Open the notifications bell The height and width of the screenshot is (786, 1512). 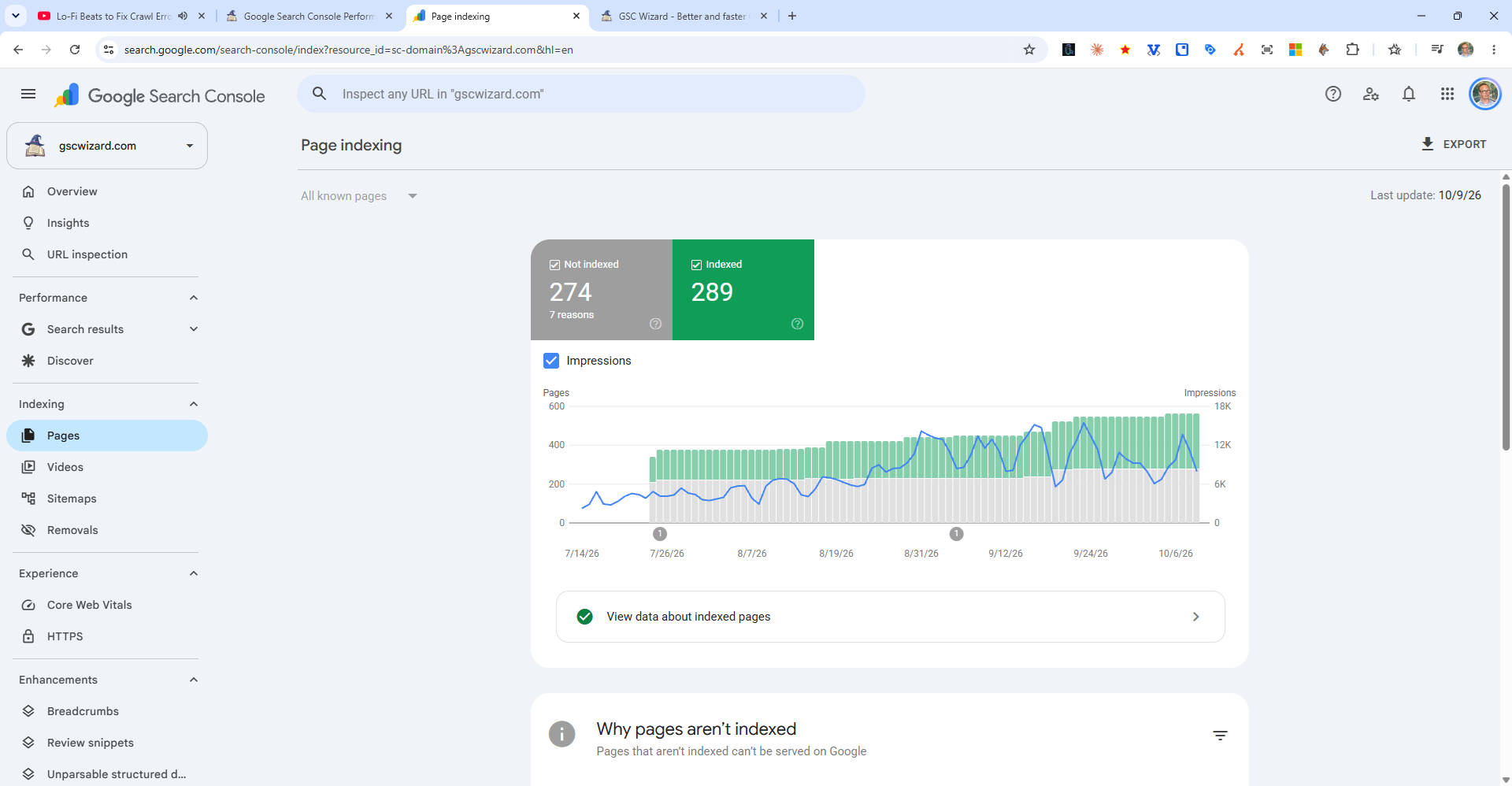click(1409, 95)
